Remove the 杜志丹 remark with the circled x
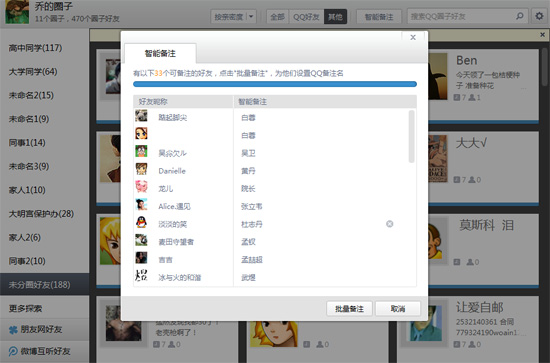Image resolution: width=550 pixels, height=363 pixels. [x=389, y=224]
